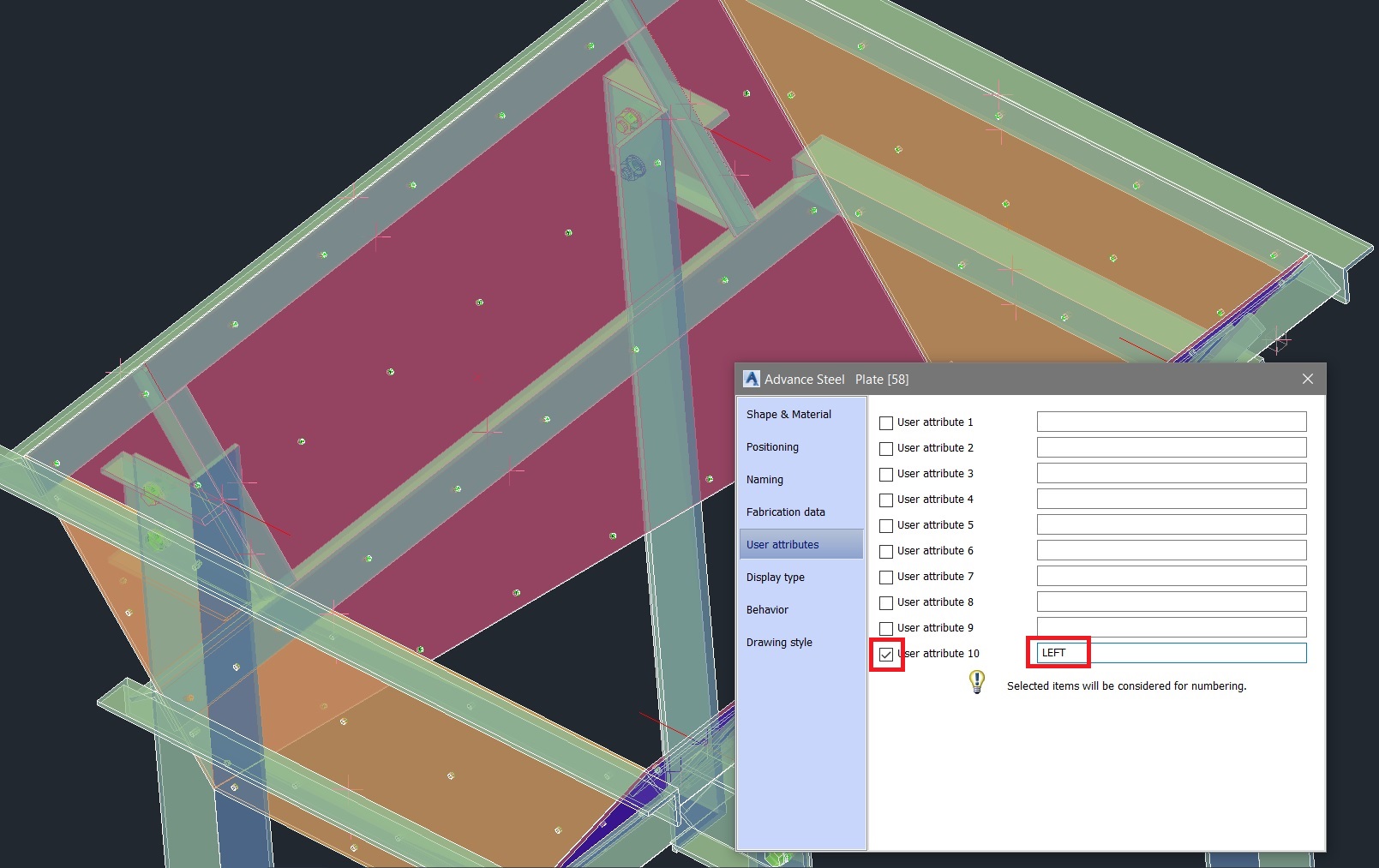Enable the User attribute 5 checkbox
Image resolution: width=1379 pixels, height=868 pixels.
[885, 524]
